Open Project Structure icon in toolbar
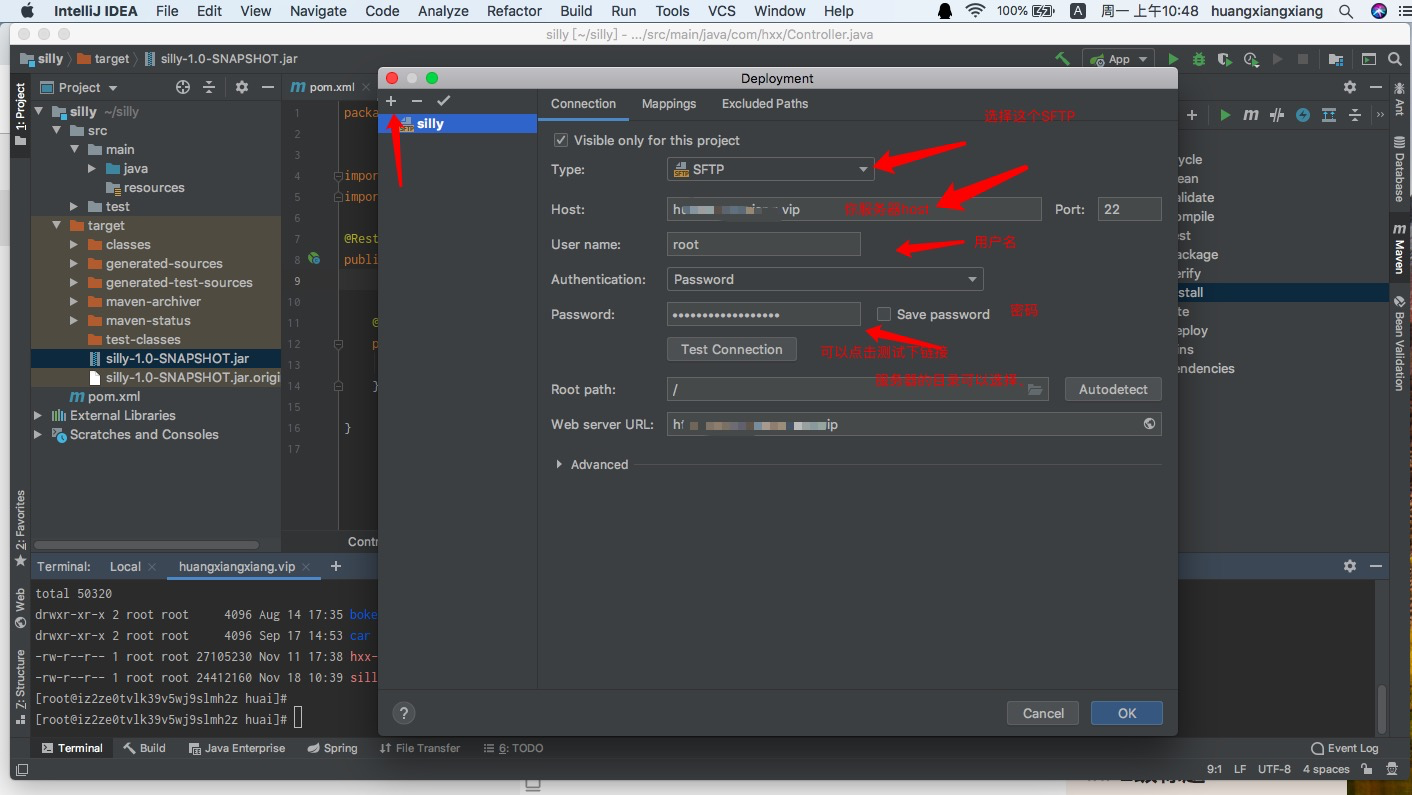 pyautogui.click(x=1336, y=59)
